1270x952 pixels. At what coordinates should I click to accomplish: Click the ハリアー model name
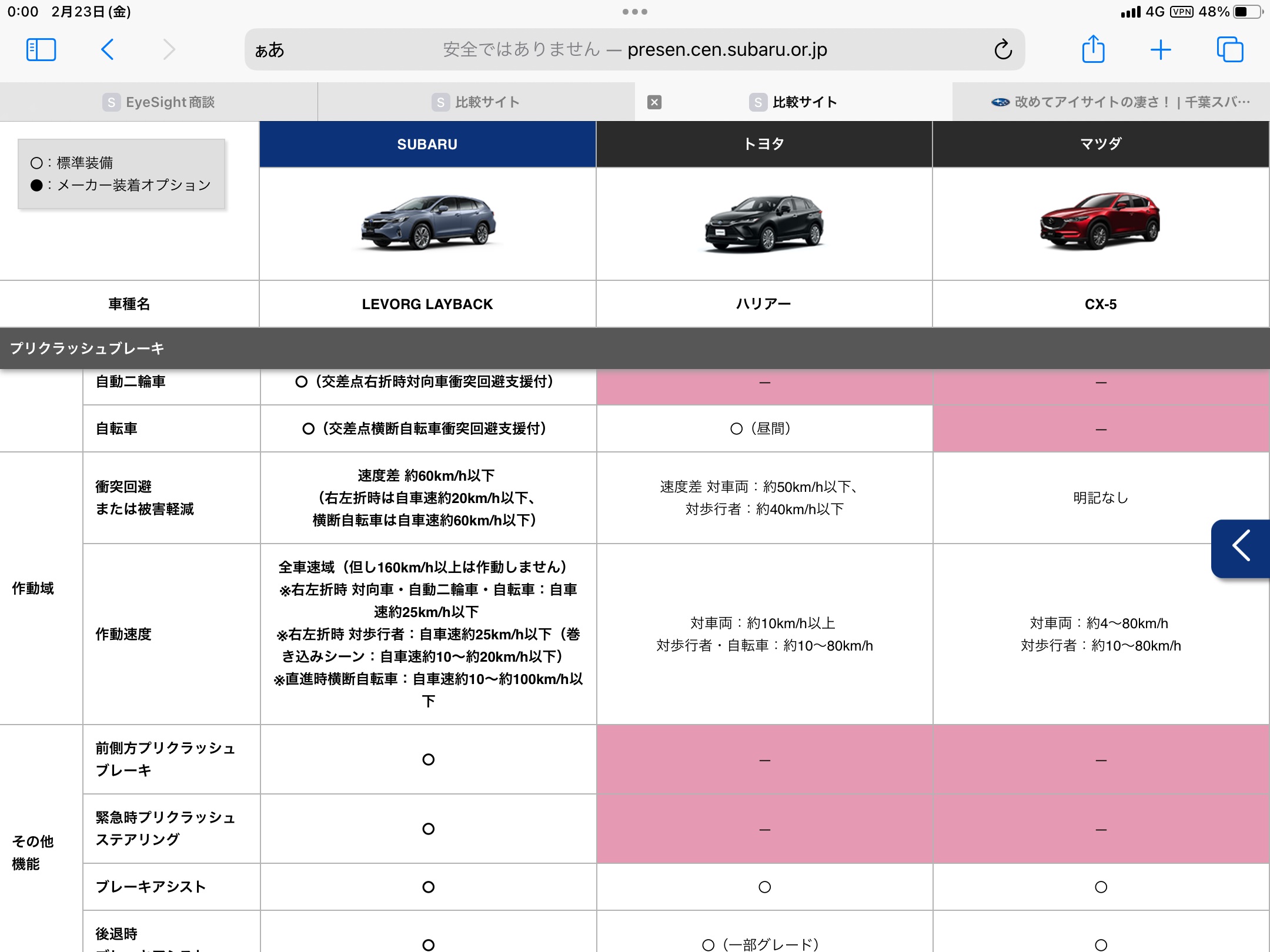[764, 304]
